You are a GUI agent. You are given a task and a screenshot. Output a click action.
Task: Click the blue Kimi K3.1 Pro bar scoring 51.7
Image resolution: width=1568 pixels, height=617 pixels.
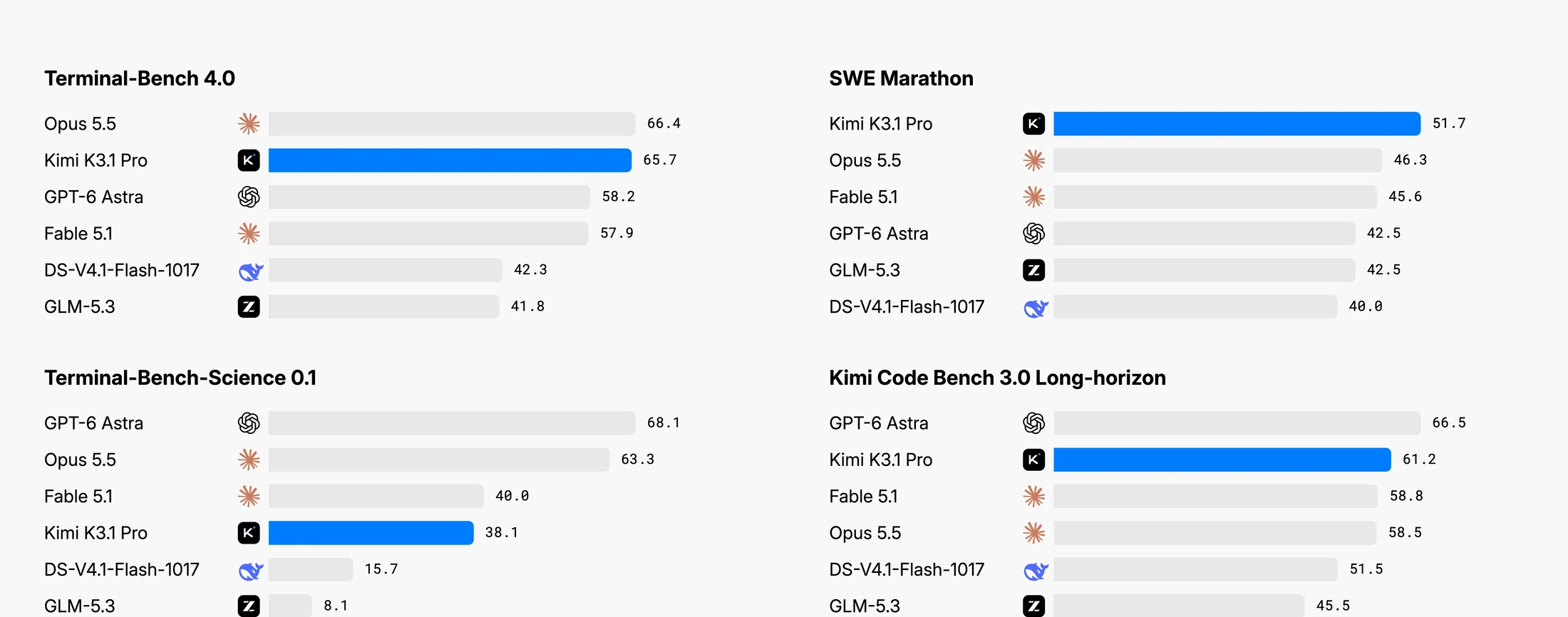tap(1237, 123)
